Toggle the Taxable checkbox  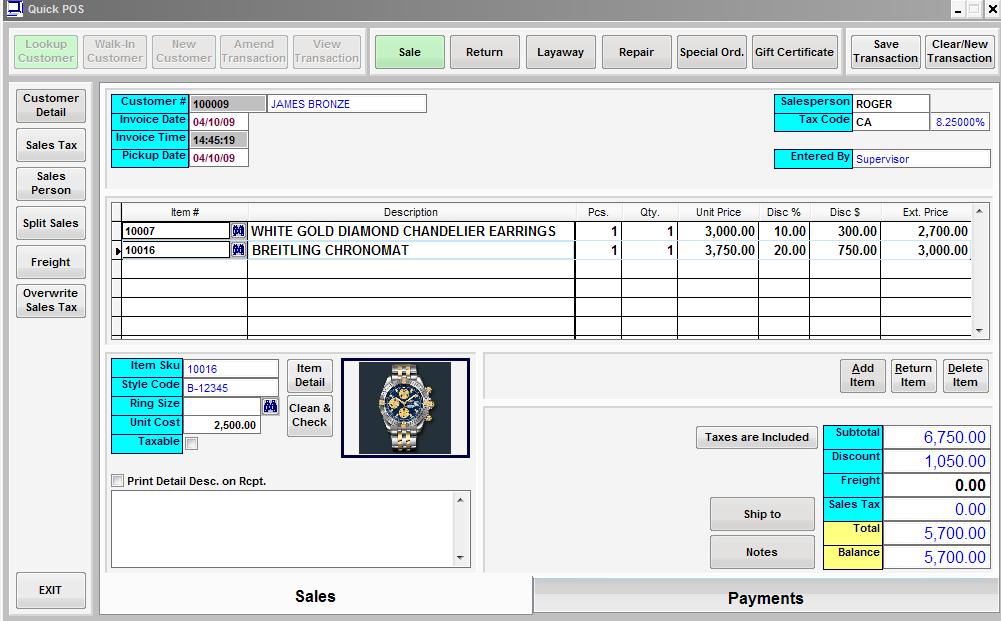(192, 443)
